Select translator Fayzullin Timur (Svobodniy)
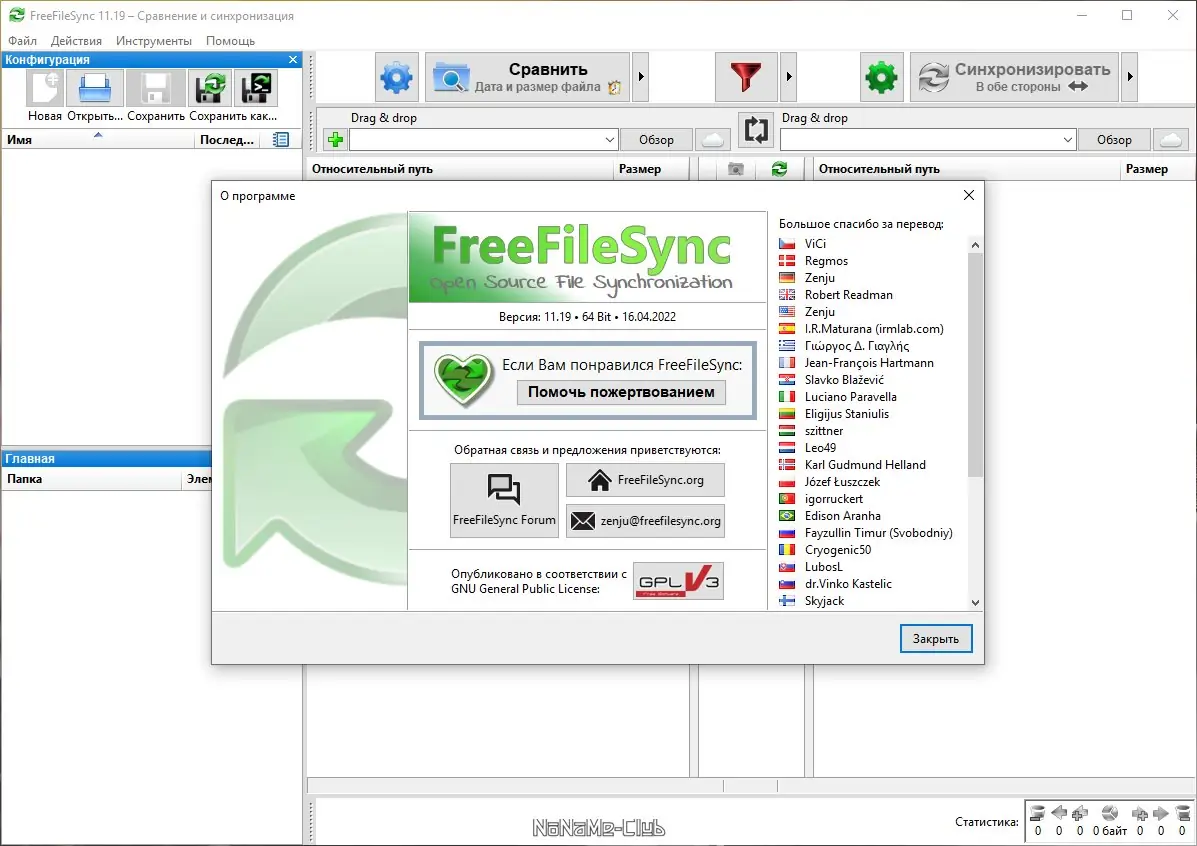This screenshot has height=846, width=1197. [x=878, y=532]
